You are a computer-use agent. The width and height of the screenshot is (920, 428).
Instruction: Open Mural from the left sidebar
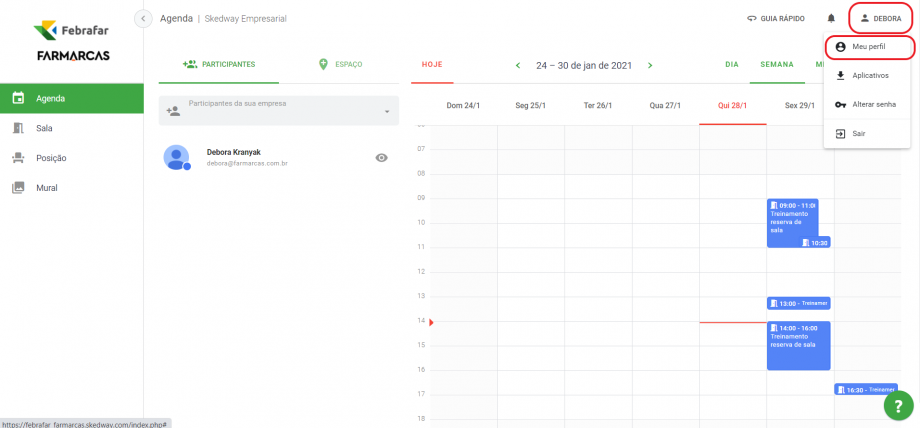pyautogui.click(x=46, y=188)
